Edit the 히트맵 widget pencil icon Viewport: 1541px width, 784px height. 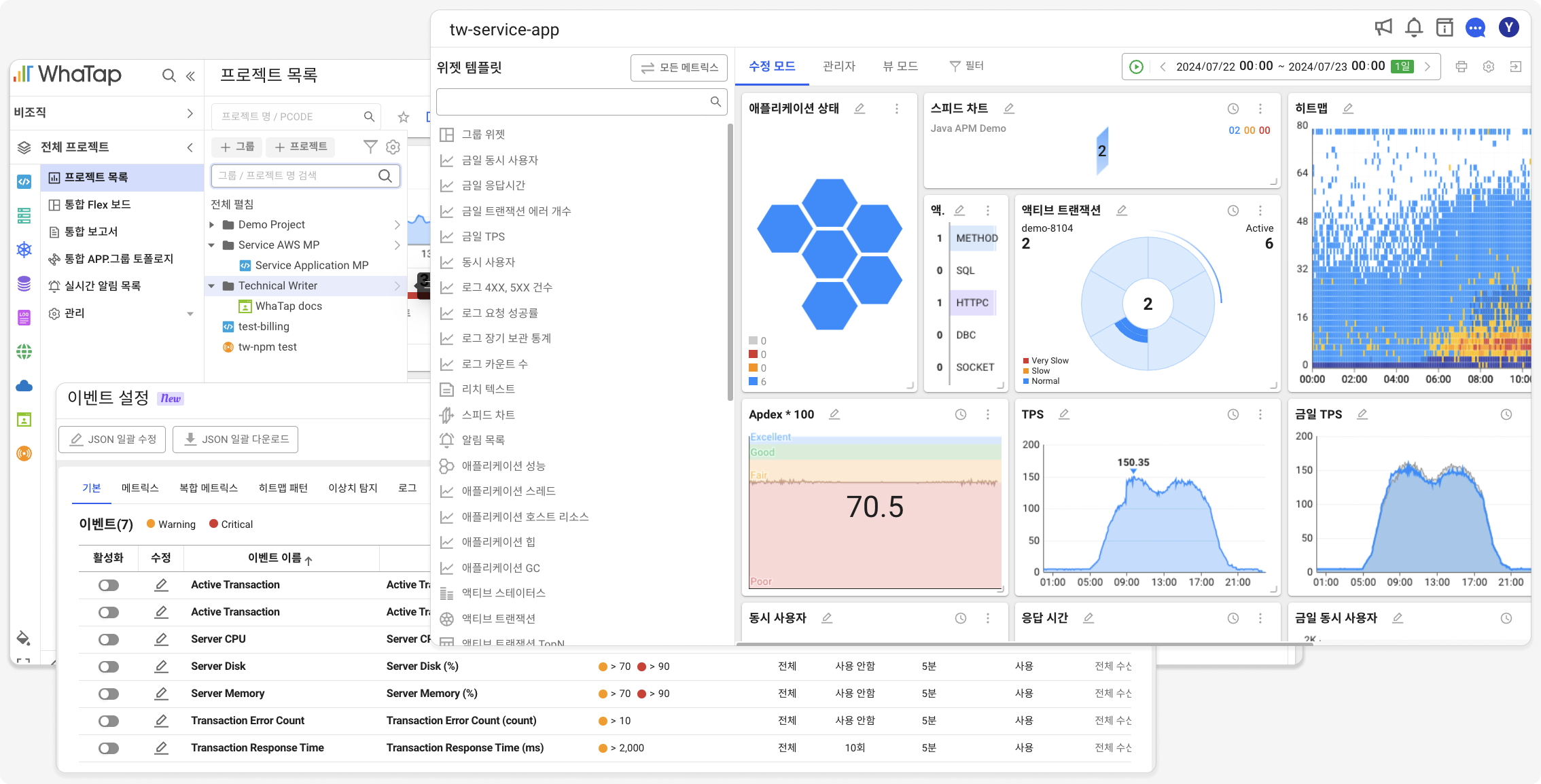(1348, 109)
